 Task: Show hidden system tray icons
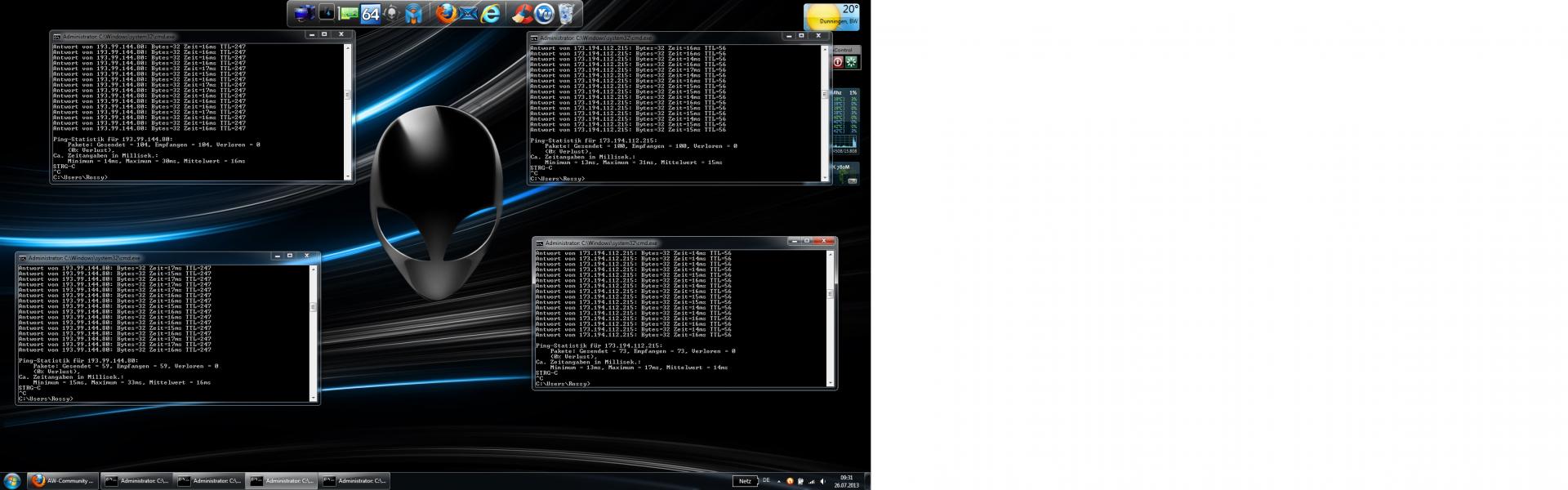pyautogui.click(x=778, y=481)
